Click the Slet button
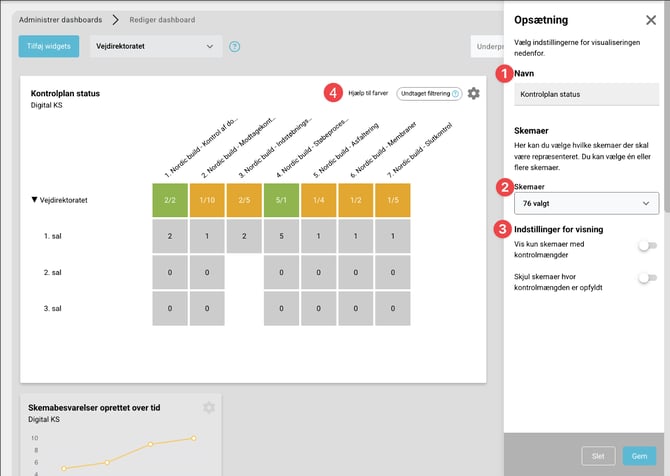 point(598,455)
